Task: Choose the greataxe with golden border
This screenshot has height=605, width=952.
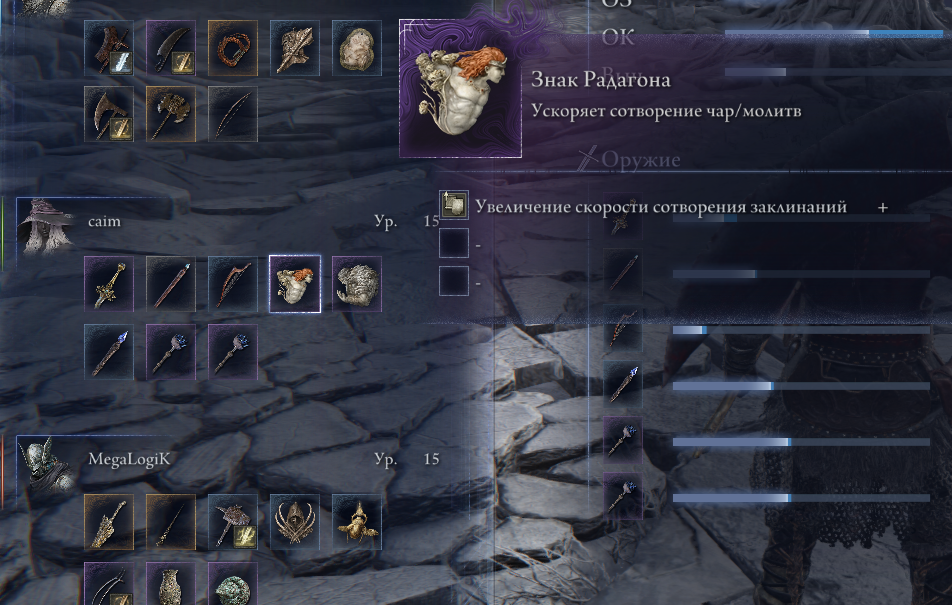Action: (171, 114)
